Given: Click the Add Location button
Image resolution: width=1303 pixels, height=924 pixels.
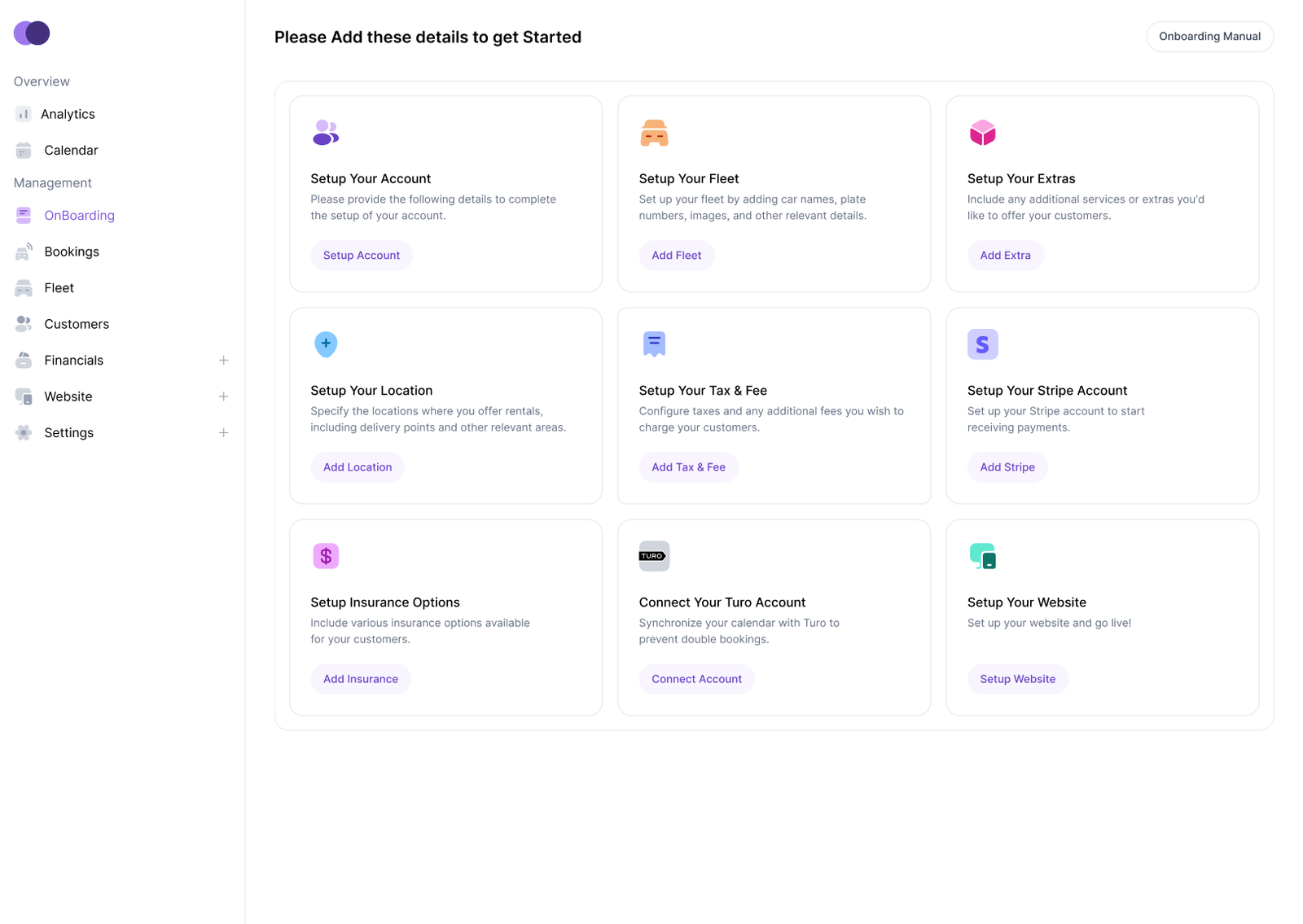Looking at the screenshot, I should (358, 467).
